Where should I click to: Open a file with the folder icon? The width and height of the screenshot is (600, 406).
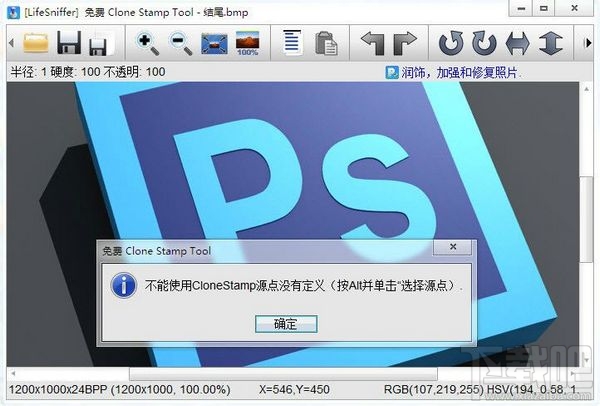pos(36,42)
